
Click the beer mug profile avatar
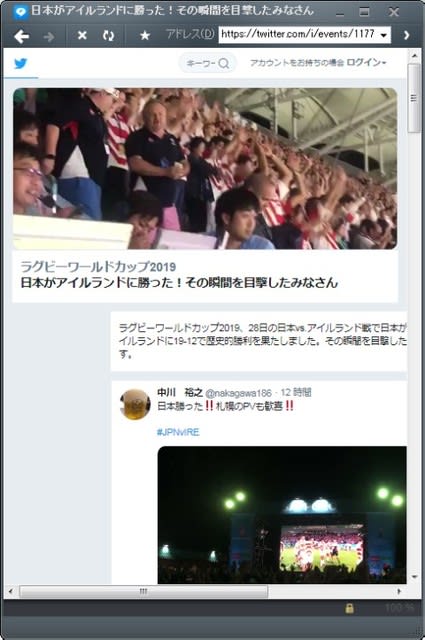pyautogui.click(x=135, y=404)
